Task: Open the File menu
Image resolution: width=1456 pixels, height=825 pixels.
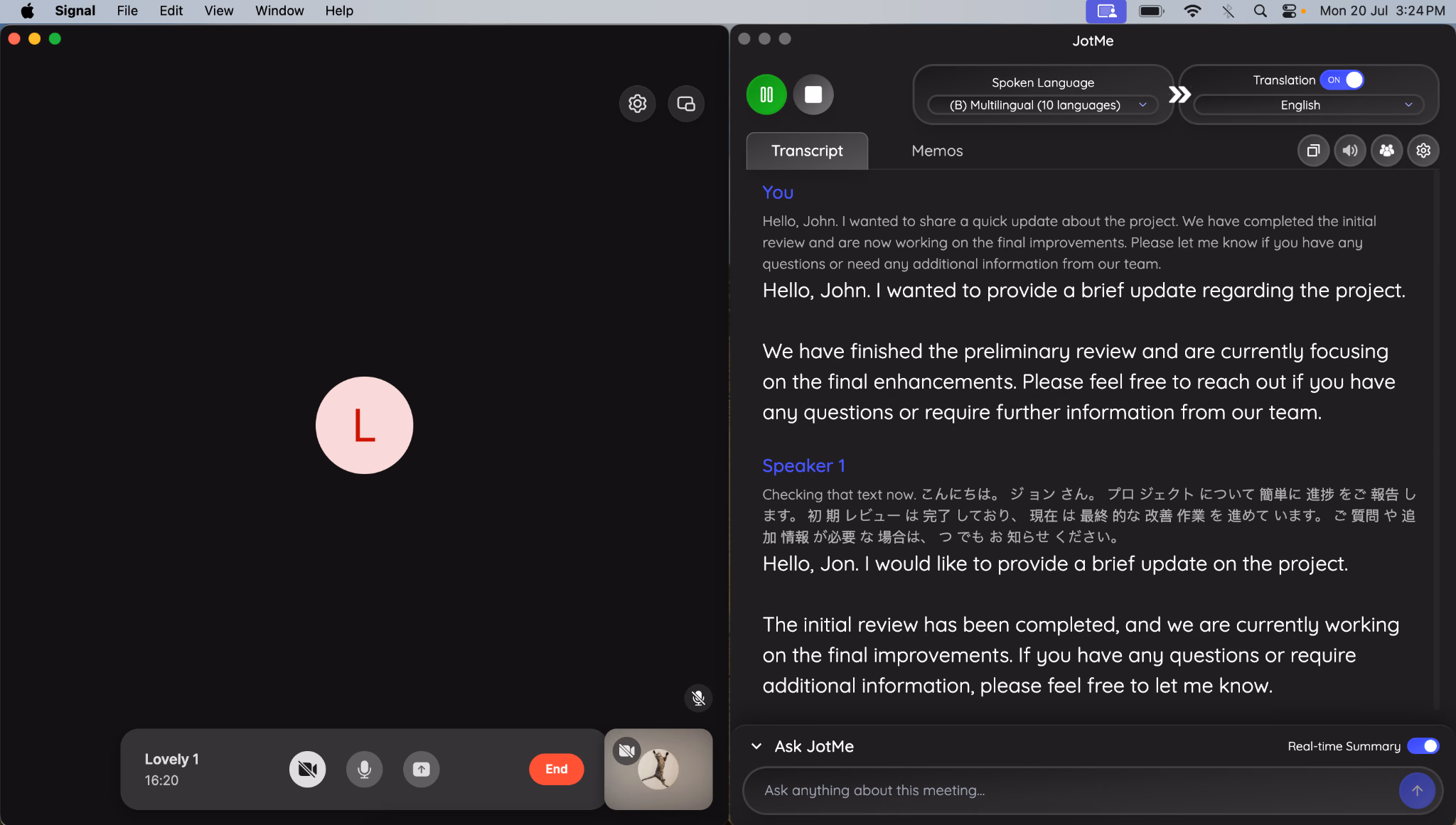Action: pos(127,11)
